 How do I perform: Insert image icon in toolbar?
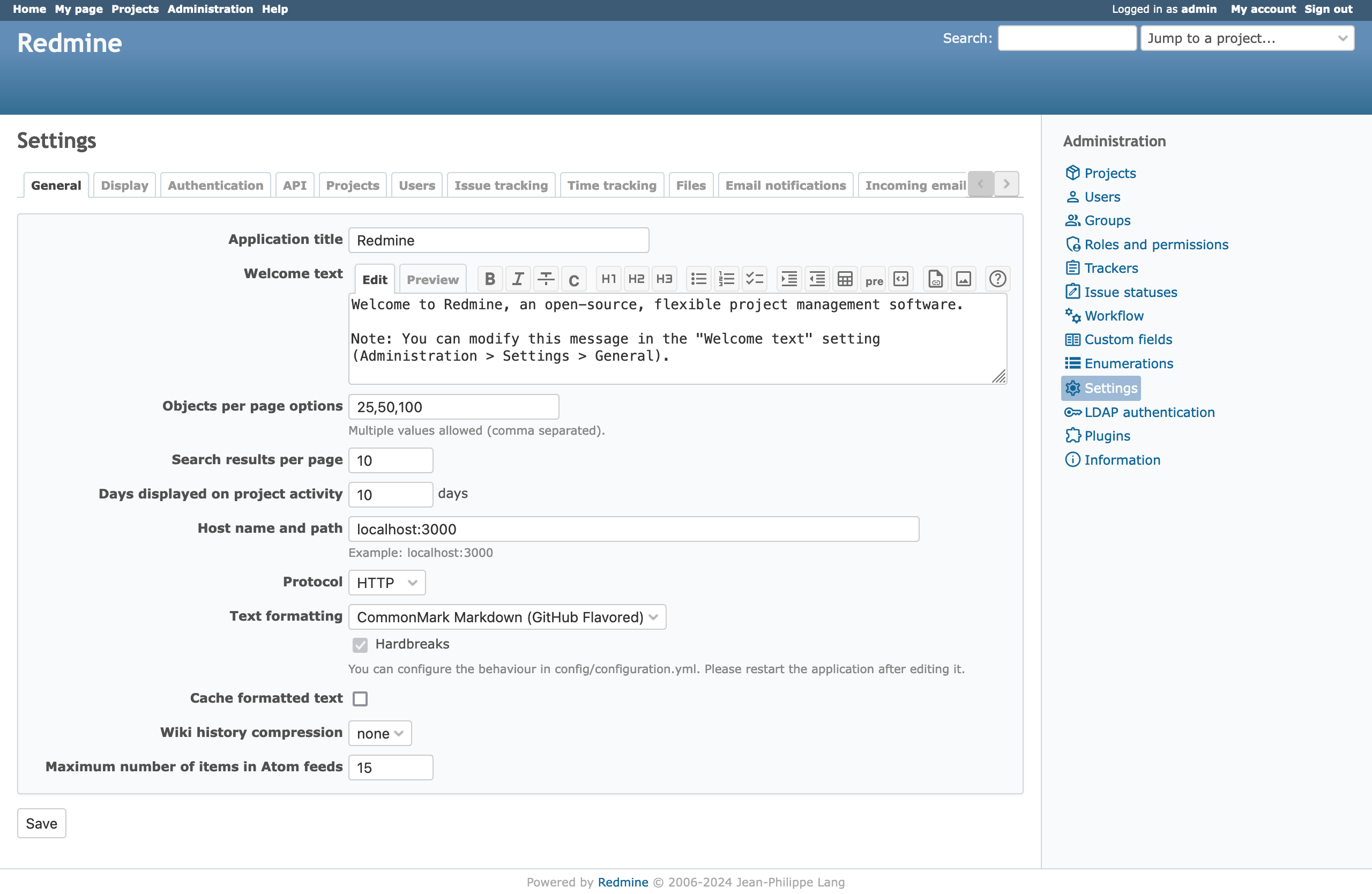coord(964,280)
